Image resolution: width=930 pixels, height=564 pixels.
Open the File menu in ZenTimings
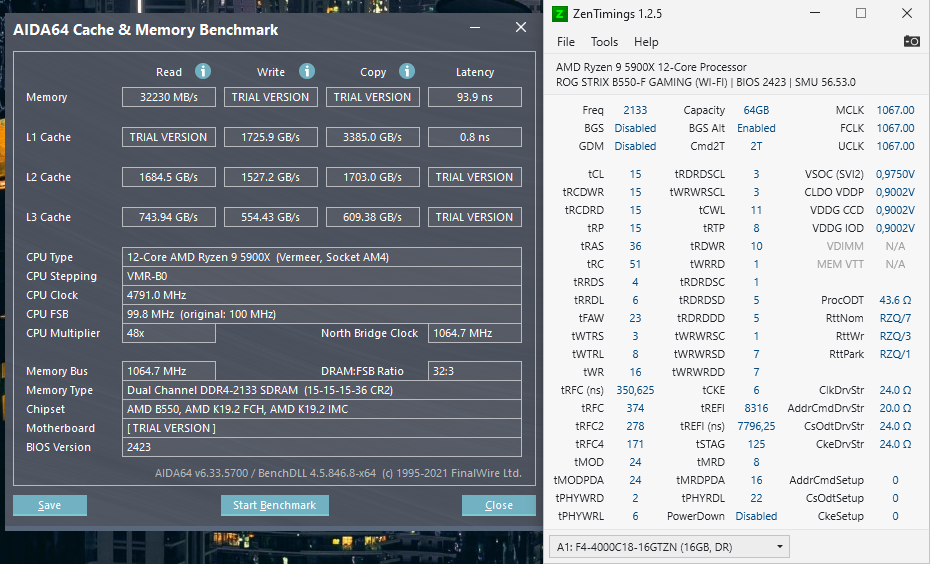(x=566, y=42)
